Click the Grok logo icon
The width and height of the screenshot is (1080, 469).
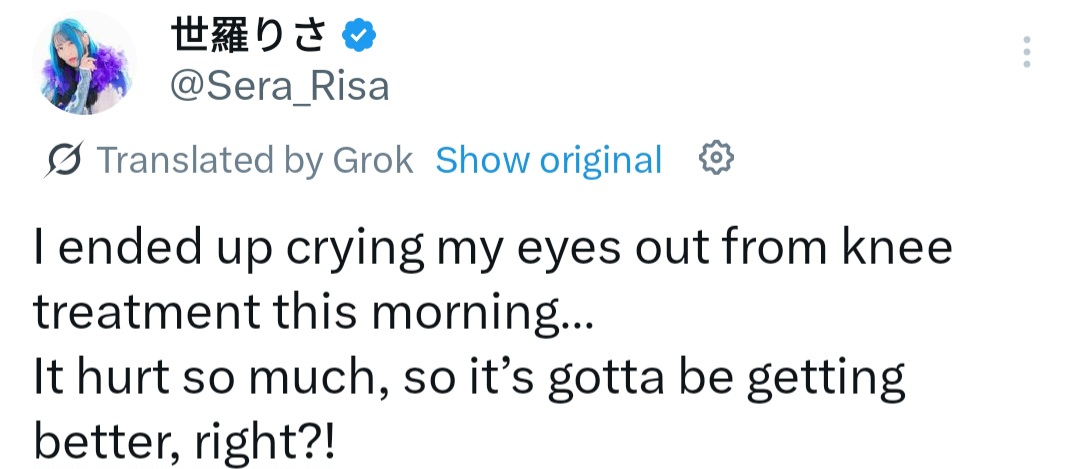65,160
